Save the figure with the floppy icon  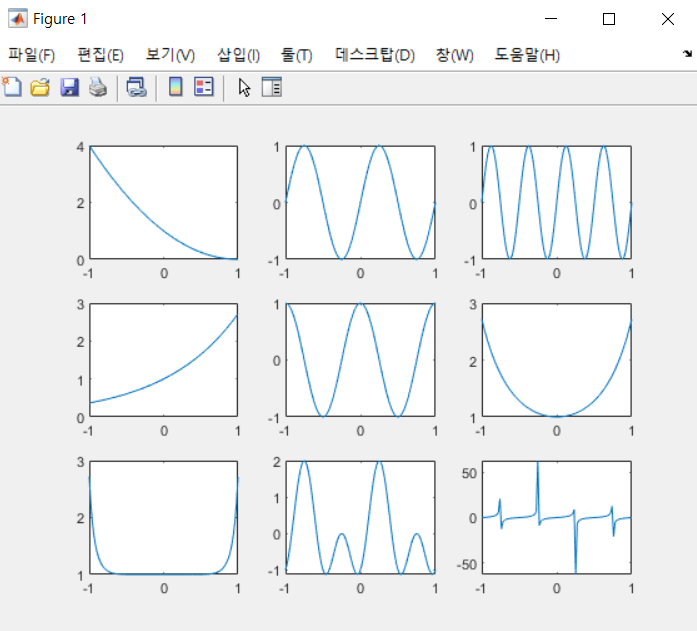(x=69, y=87)
